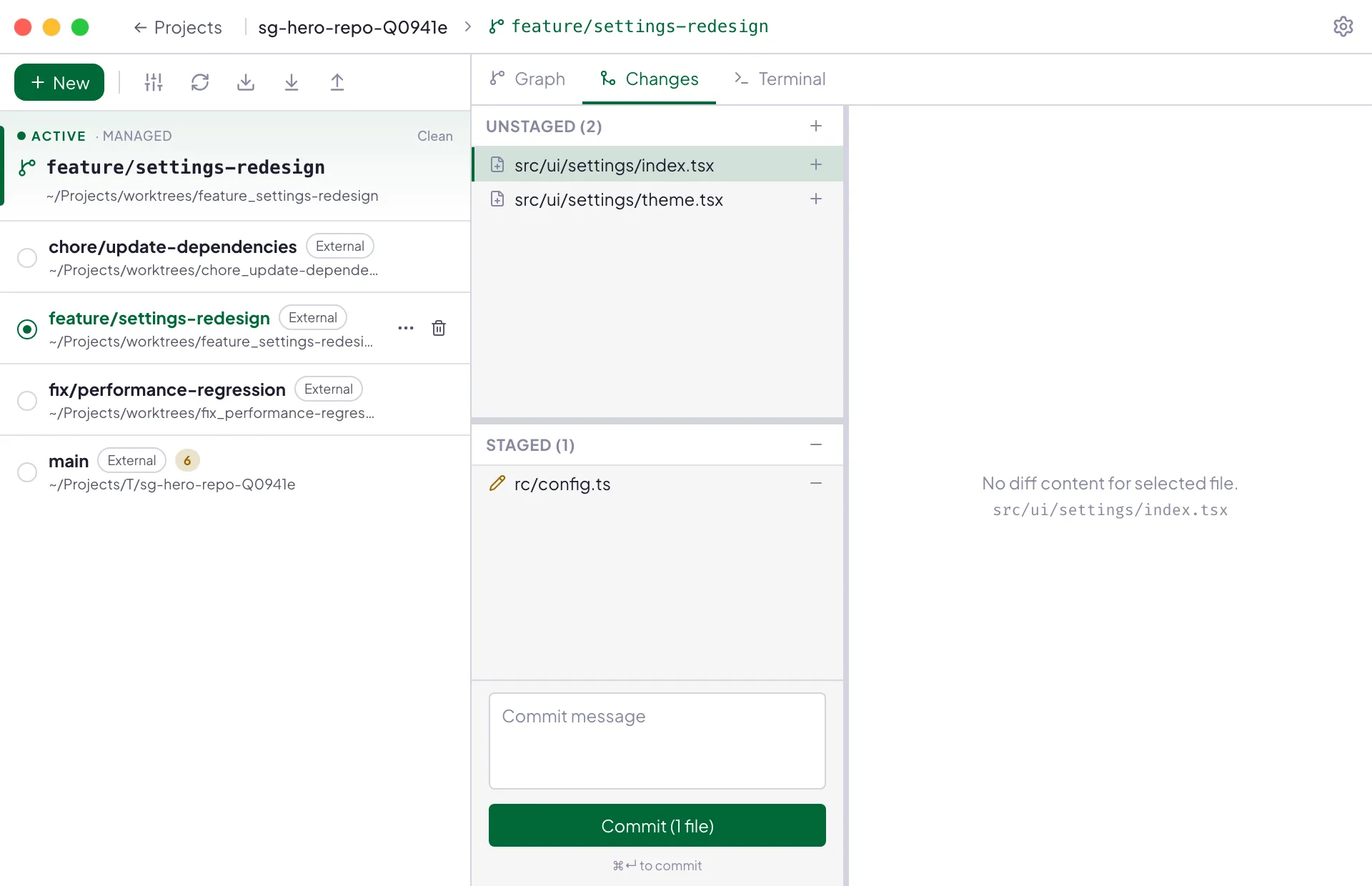Click feature/settings-redesign breadcrumb label
The width and height of the screenshot is (1372, 886).
pyautogui.click(x=640, y=26)
